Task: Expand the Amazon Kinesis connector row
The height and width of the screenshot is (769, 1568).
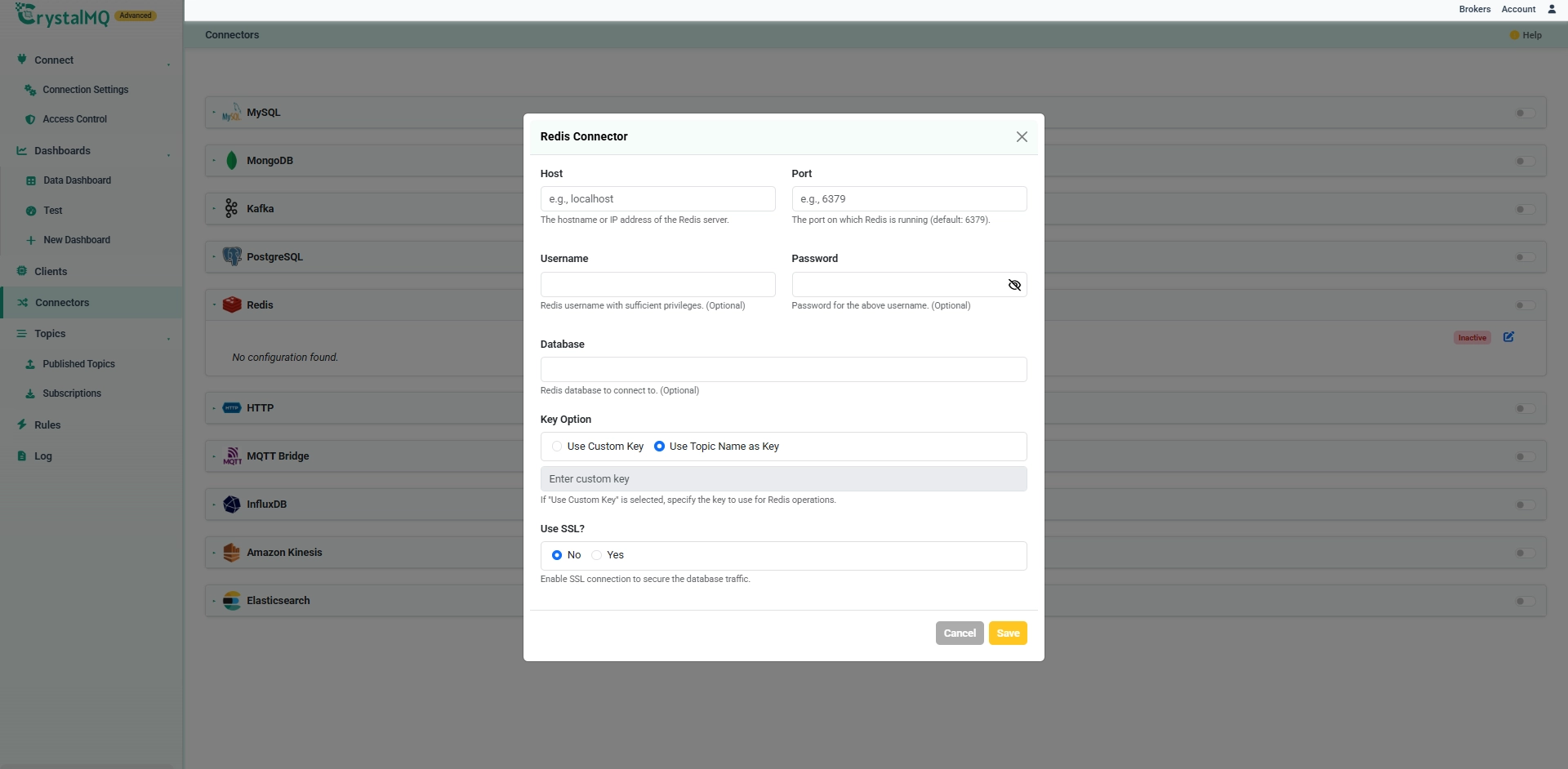Action: pyautogui.click(x=214, y=553)
